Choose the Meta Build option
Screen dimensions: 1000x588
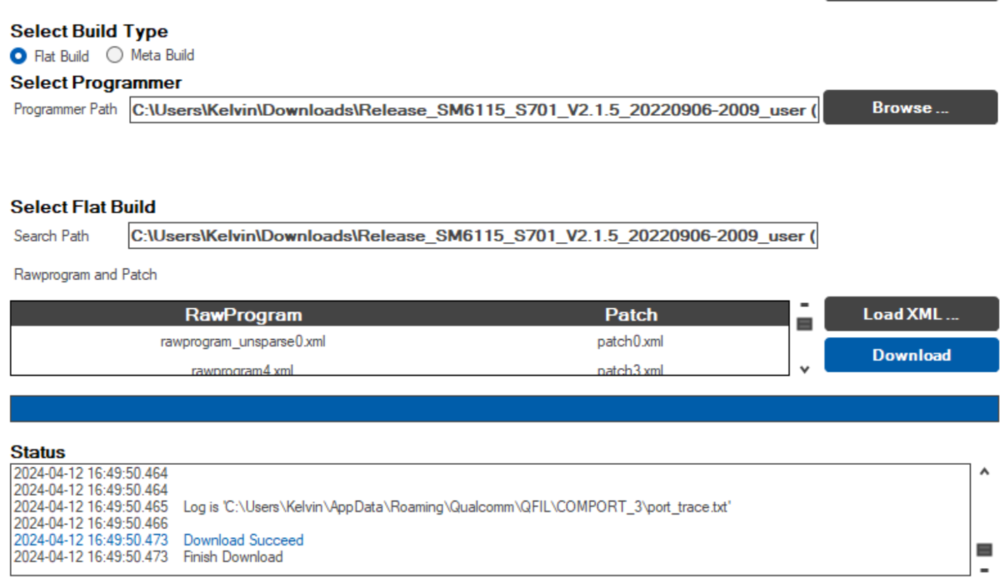[x=115, y=56]
